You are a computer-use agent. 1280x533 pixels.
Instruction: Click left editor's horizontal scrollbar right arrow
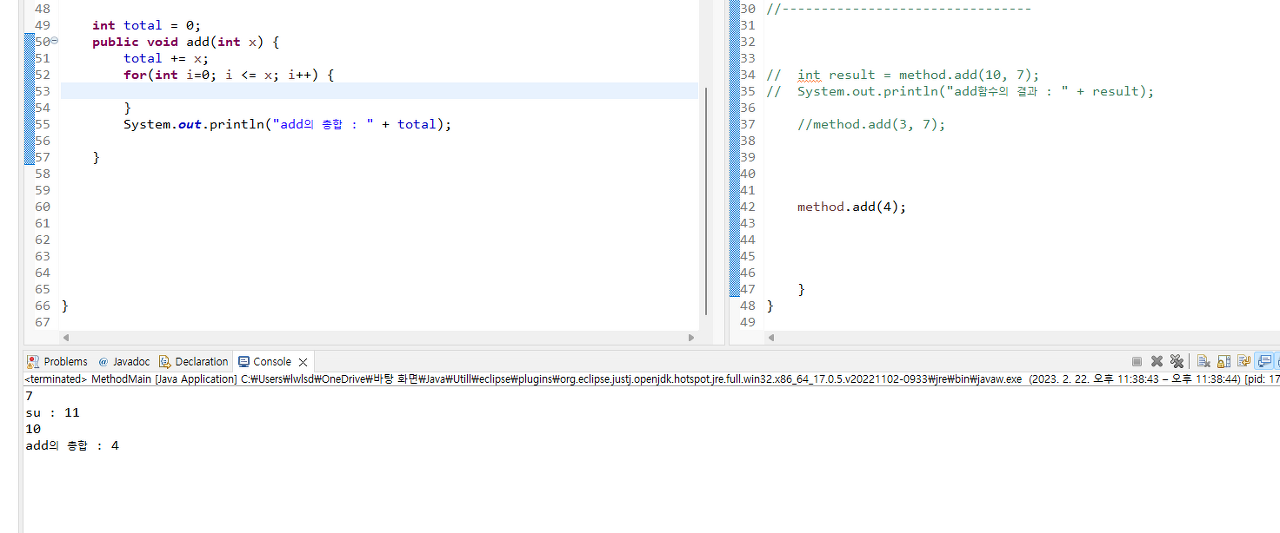point(691,338)
